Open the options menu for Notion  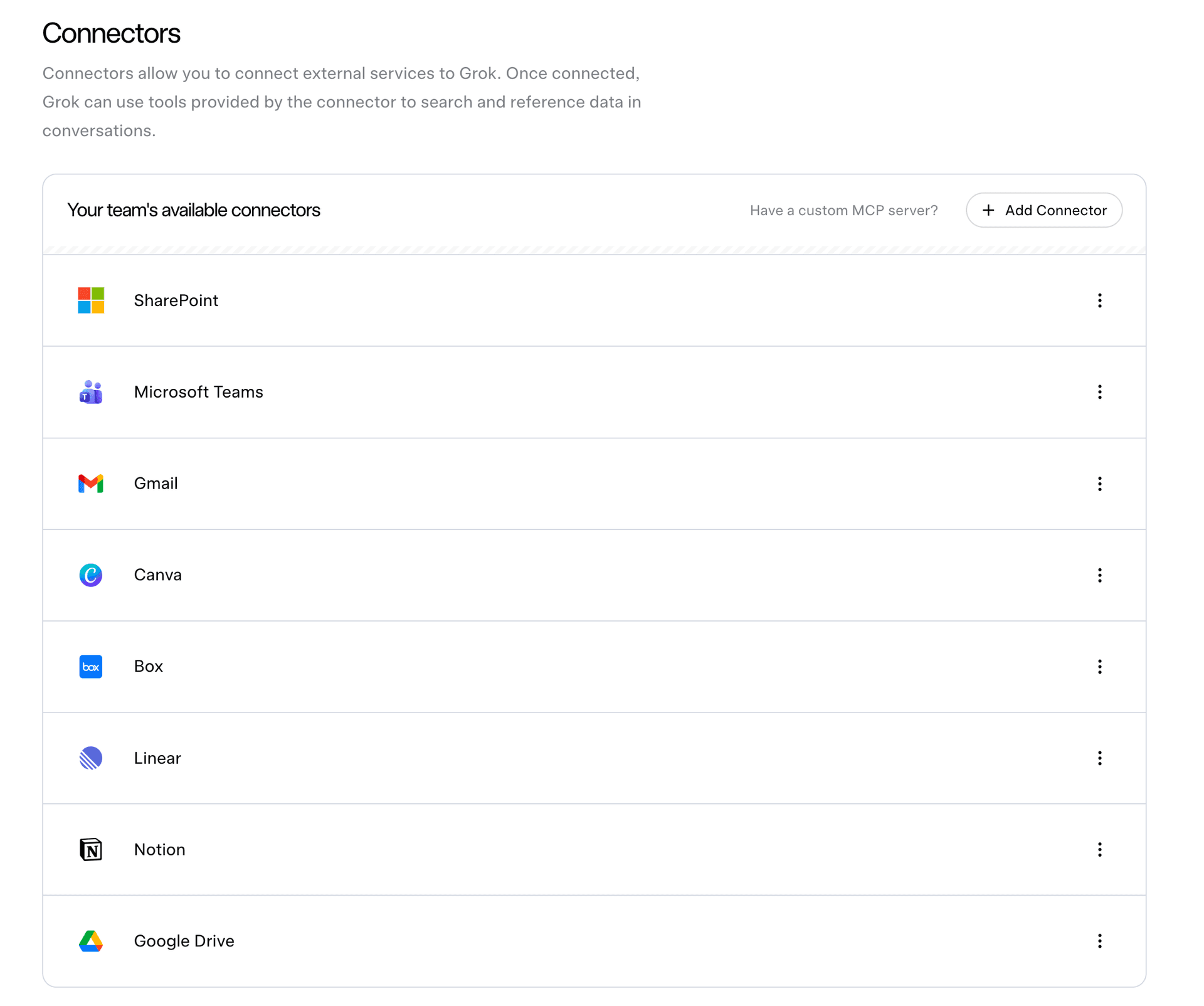click(x=1099, y=849)
